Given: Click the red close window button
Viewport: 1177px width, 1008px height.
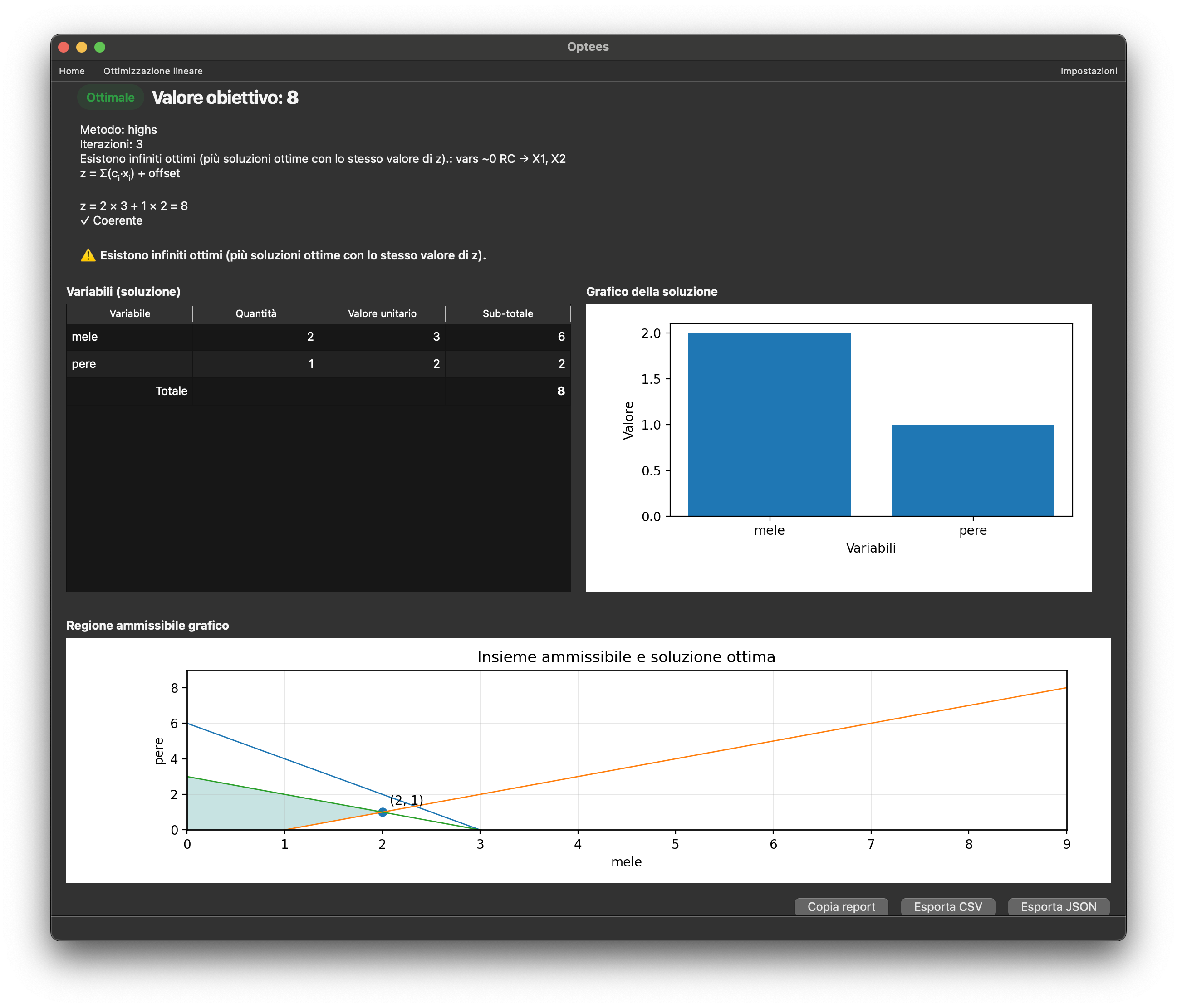Looking at the screenshot, I should pyautogui.click(x=64, y=47).
